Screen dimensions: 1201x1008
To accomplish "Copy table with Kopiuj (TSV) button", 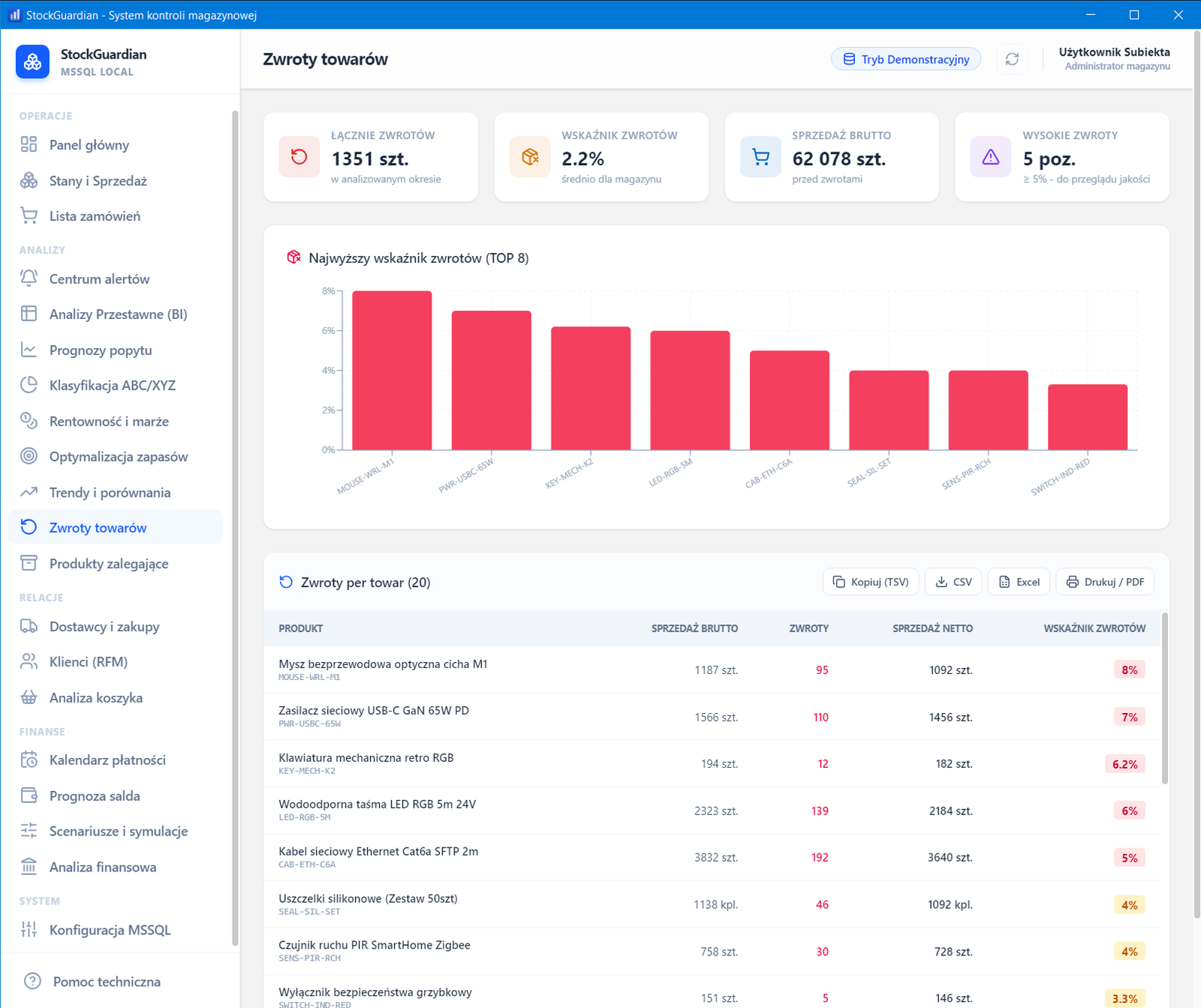I will [x=871, y=582].
